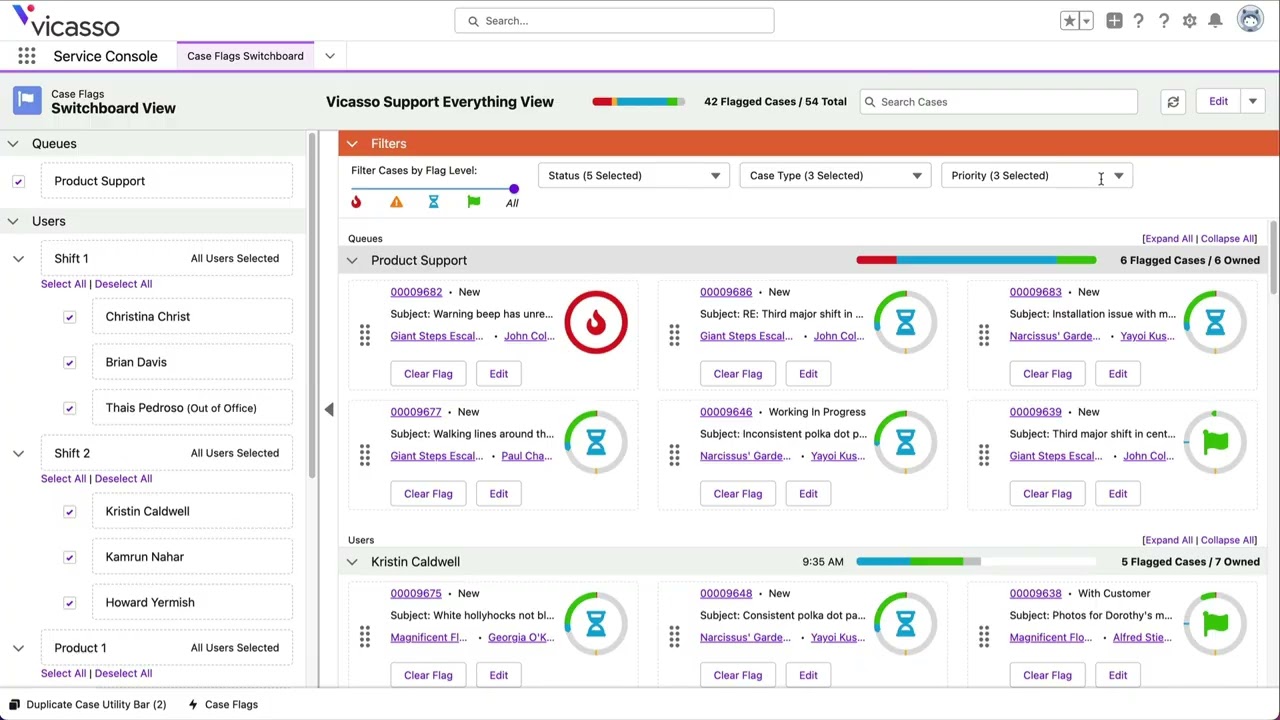1280x720 pixels.
Task: Click drag handle of case 00009682
Action: pos(365,336)
